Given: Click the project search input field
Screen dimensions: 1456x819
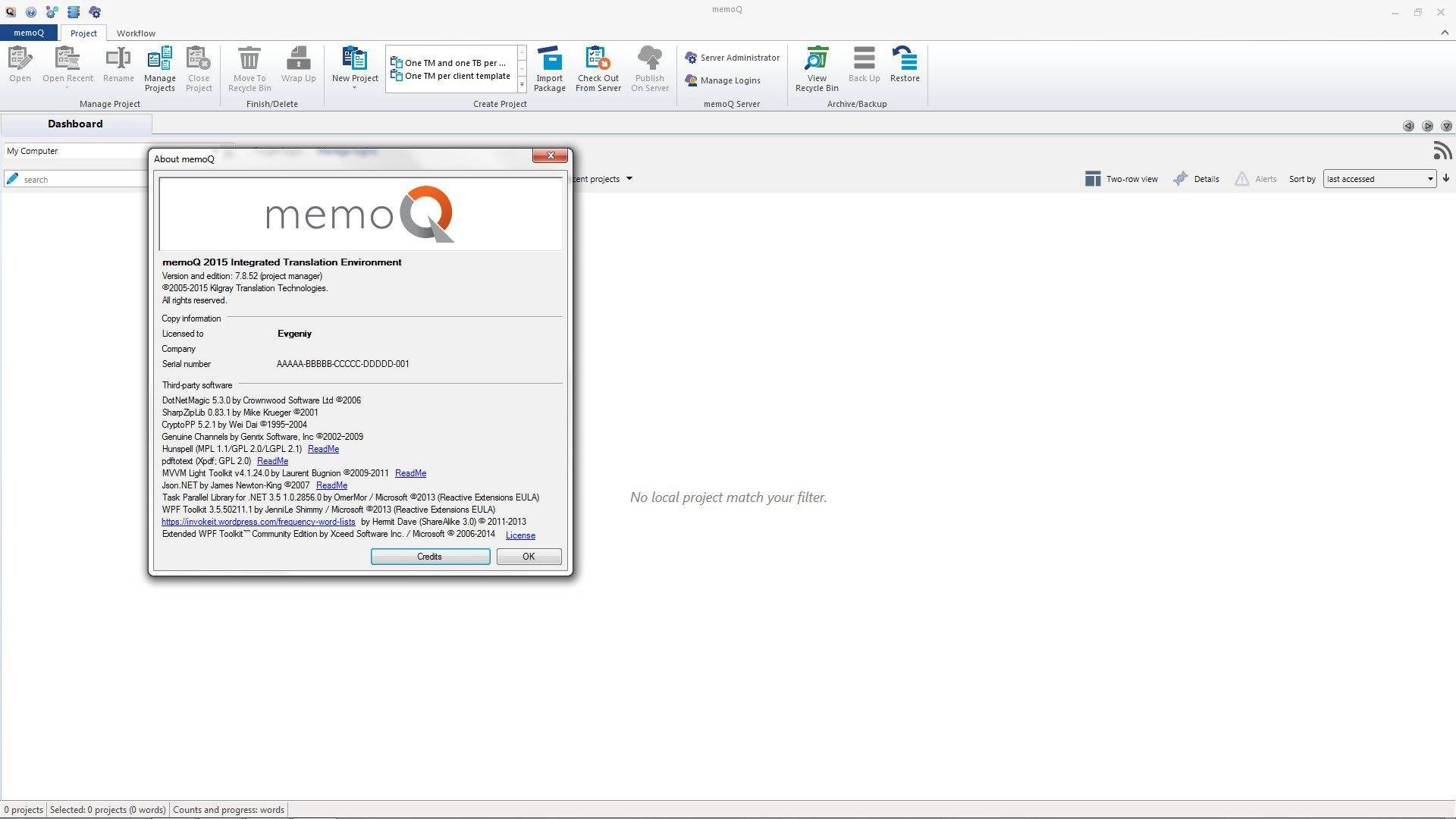Looking at the screenshot, I should point(76,179).
